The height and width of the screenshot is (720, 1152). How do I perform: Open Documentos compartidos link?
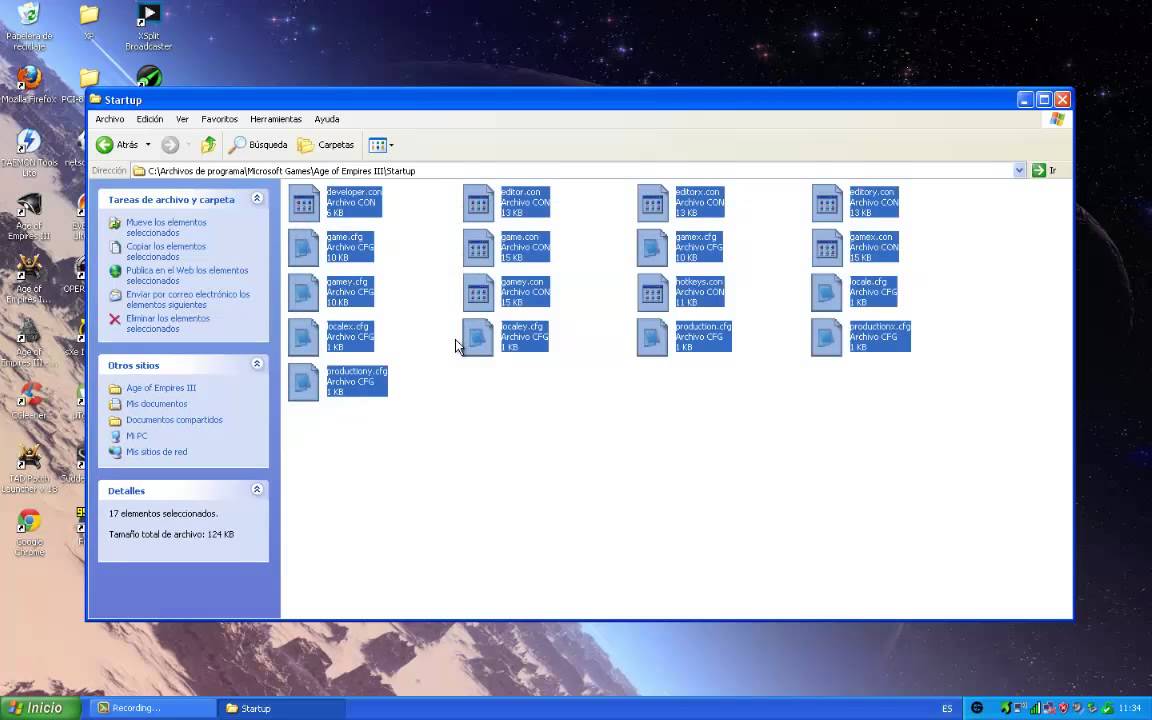(x=174, y=420)
